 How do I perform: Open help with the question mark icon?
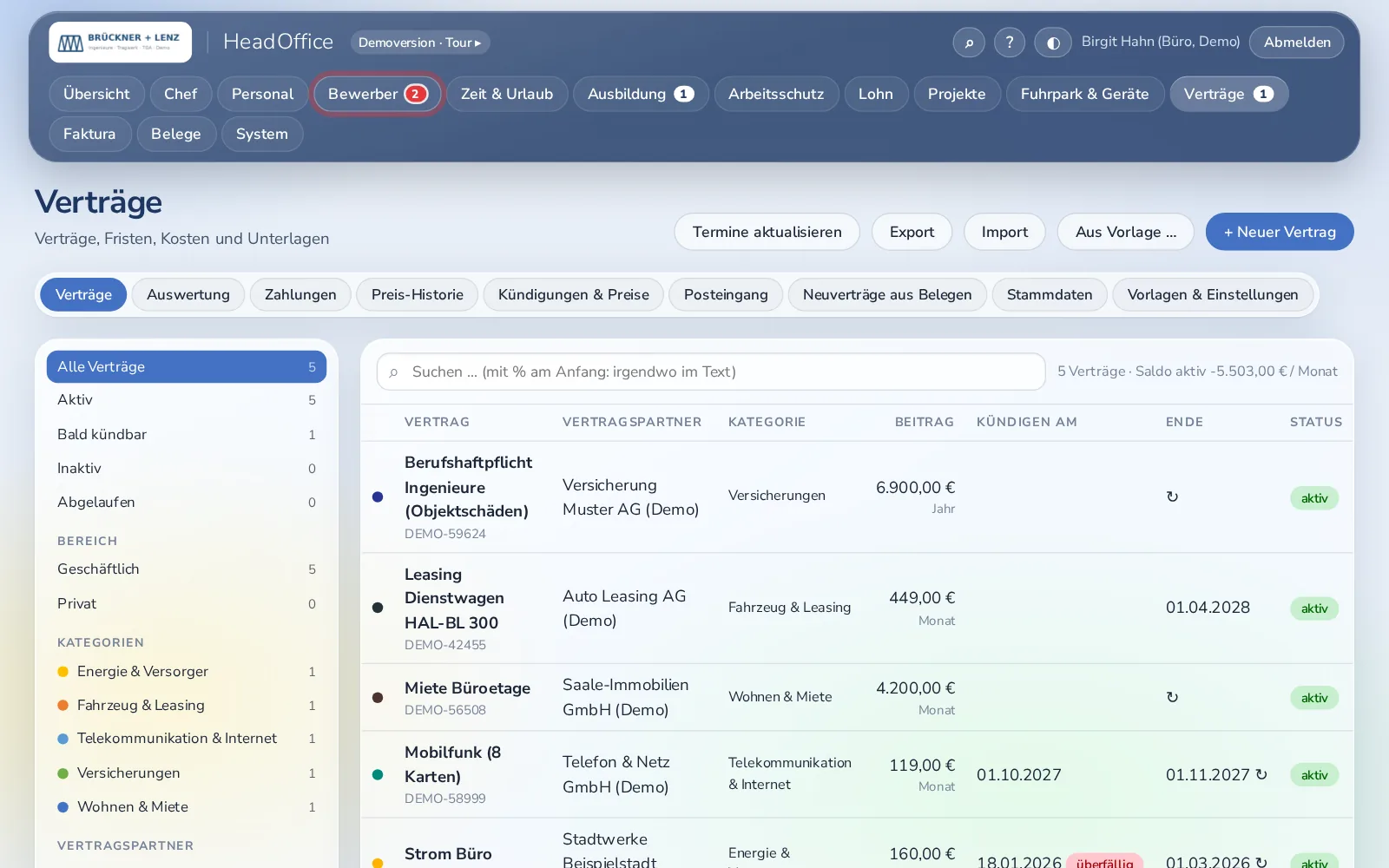[1010, 43]
